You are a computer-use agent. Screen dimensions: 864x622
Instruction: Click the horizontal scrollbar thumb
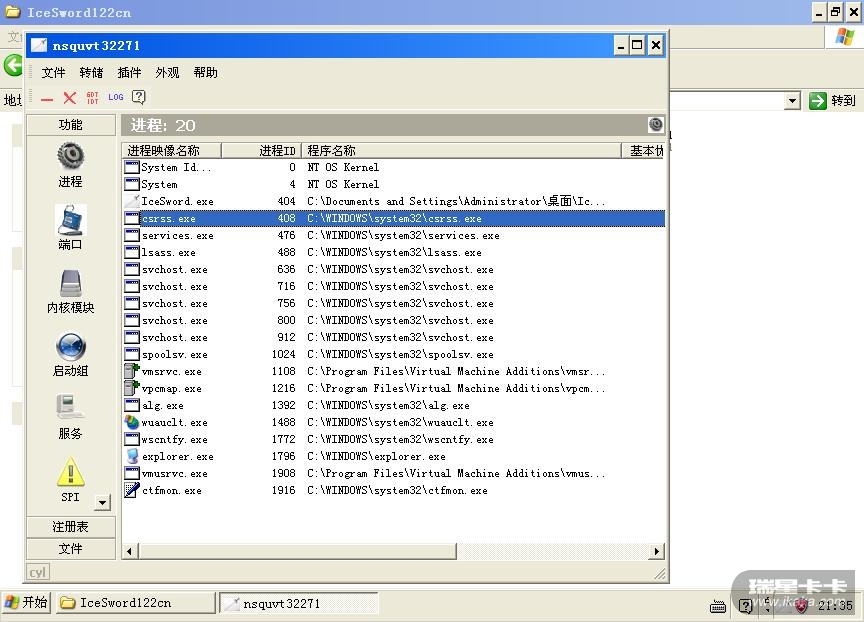[x=297, y=551]
